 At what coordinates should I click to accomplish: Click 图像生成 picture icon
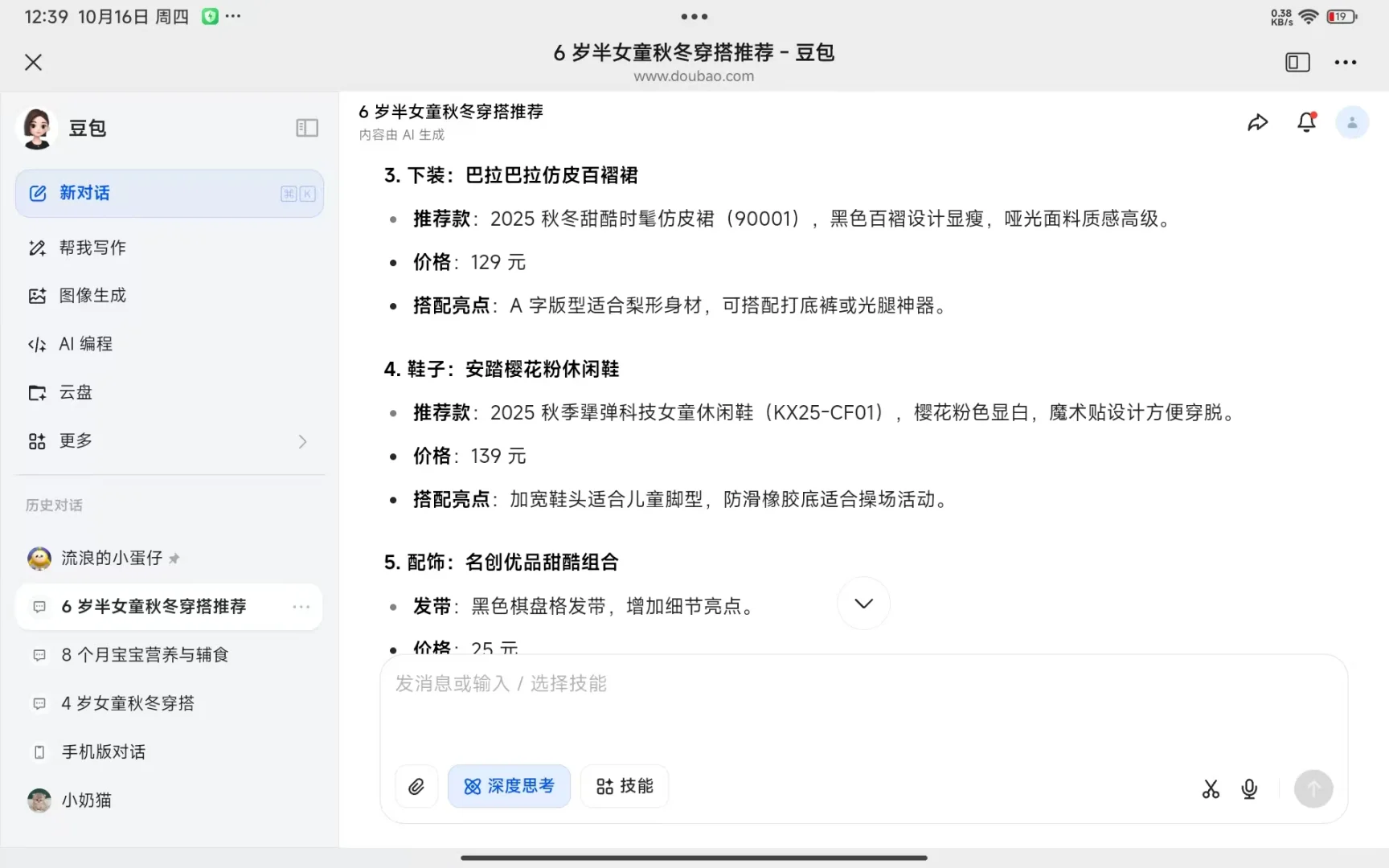(x=37, y=296)
